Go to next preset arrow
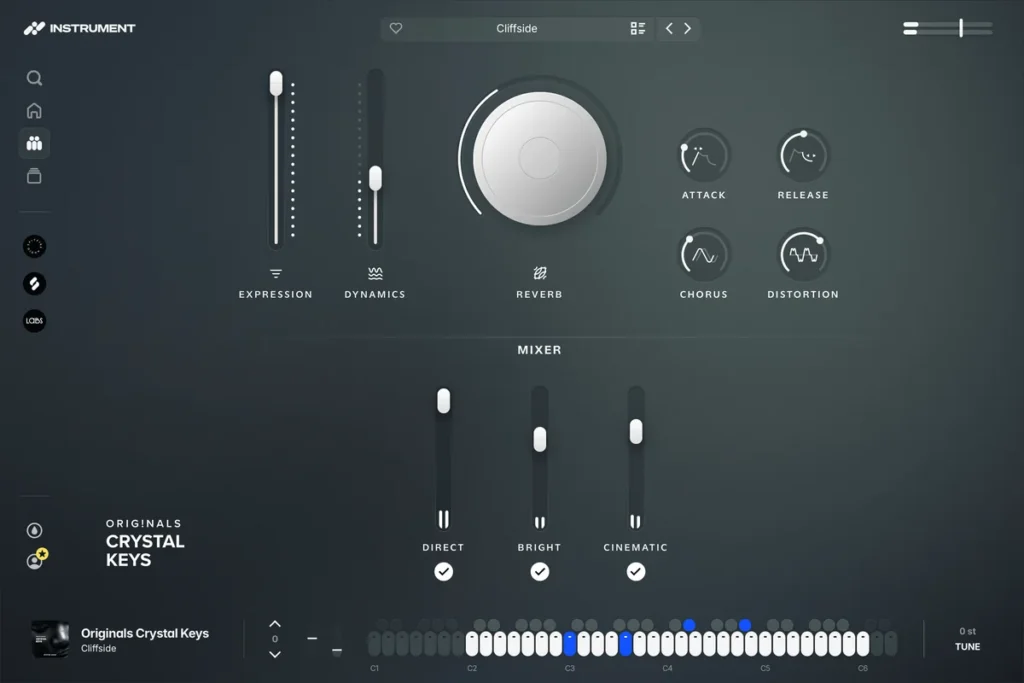The image size is (1024, 683). pyautogui.click(x=688, y=28)
